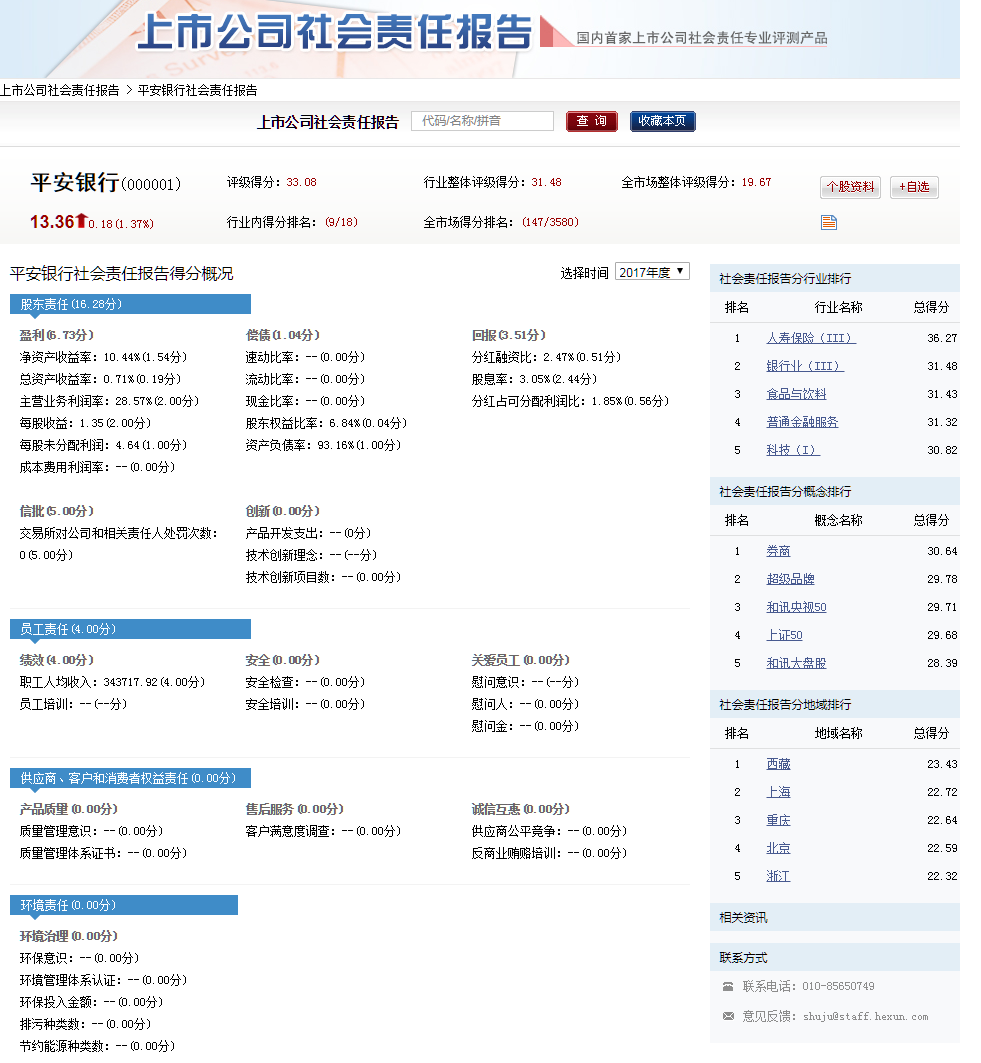Select 供应商、客户和消费者权益责任 section header
This screenshot has height=1063, width=981.
[x=130, y=778]
